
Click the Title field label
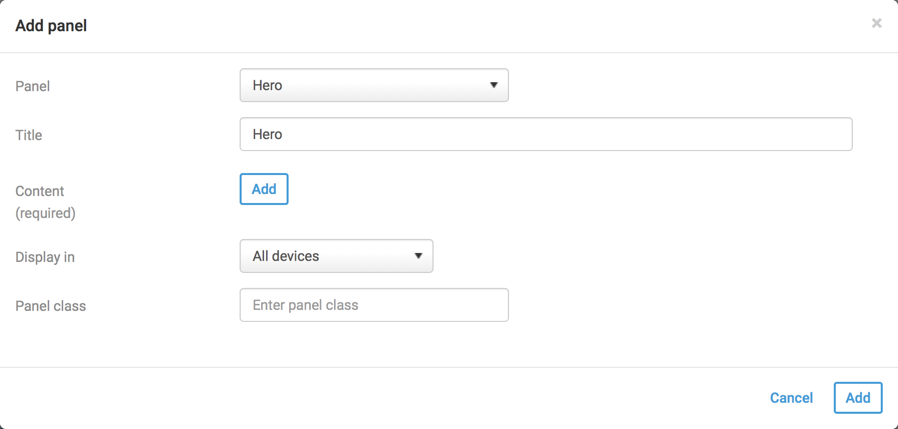(29, 135)
